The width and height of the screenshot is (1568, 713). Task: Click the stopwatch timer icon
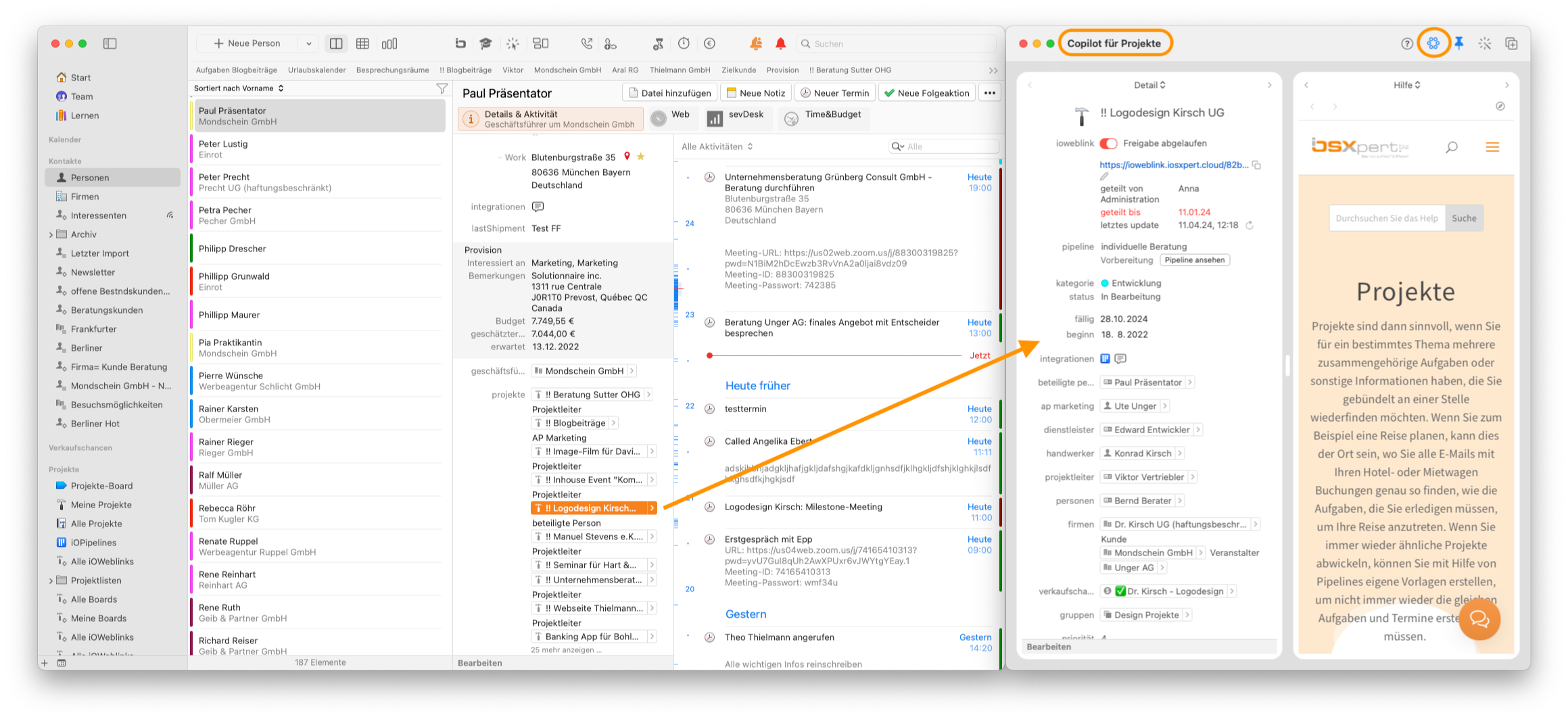(684, 43)
